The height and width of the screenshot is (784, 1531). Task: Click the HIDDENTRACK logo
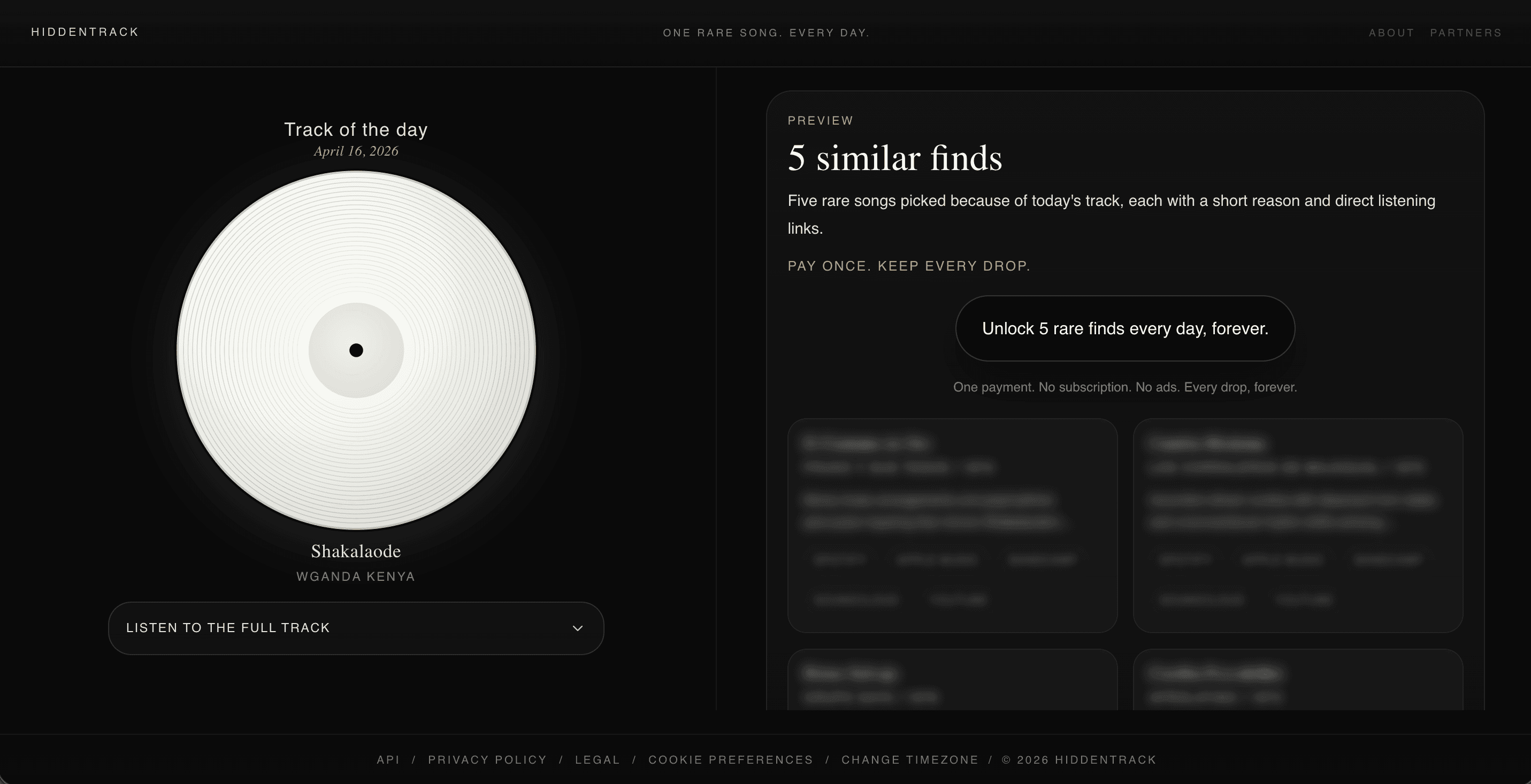[x=85, y=32]
